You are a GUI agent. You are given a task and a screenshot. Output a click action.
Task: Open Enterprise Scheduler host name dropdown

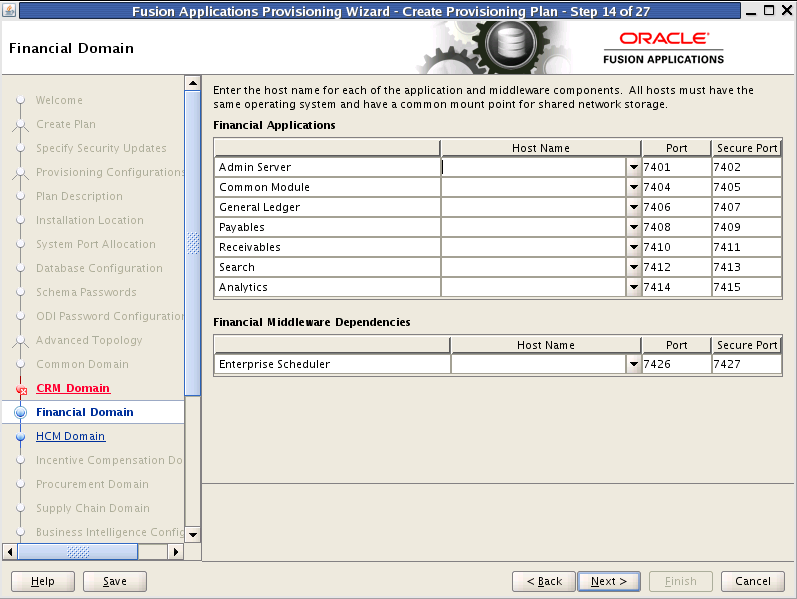[633, 364]
